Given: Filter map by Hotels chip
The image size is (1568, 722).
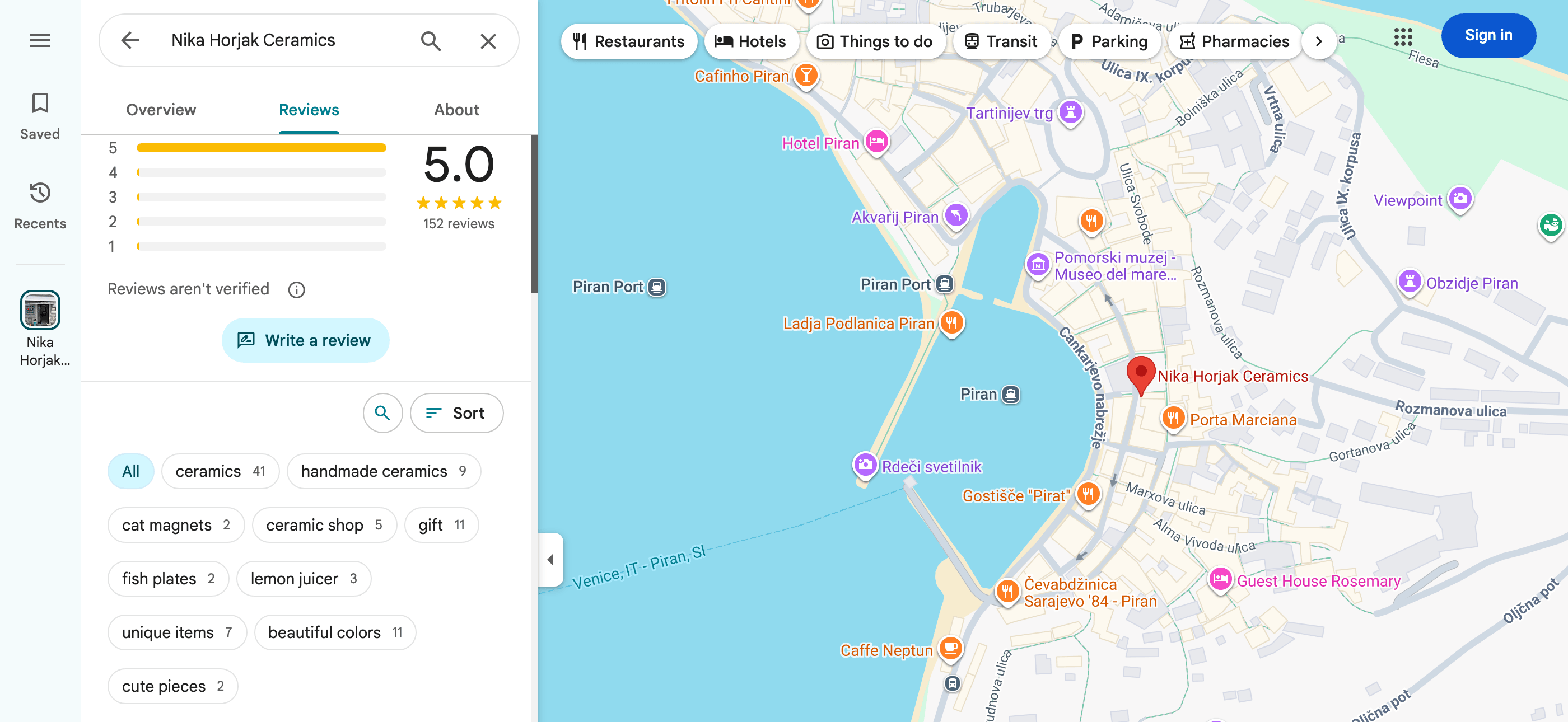Looking at the screenshot, I should tap(750, 41).
